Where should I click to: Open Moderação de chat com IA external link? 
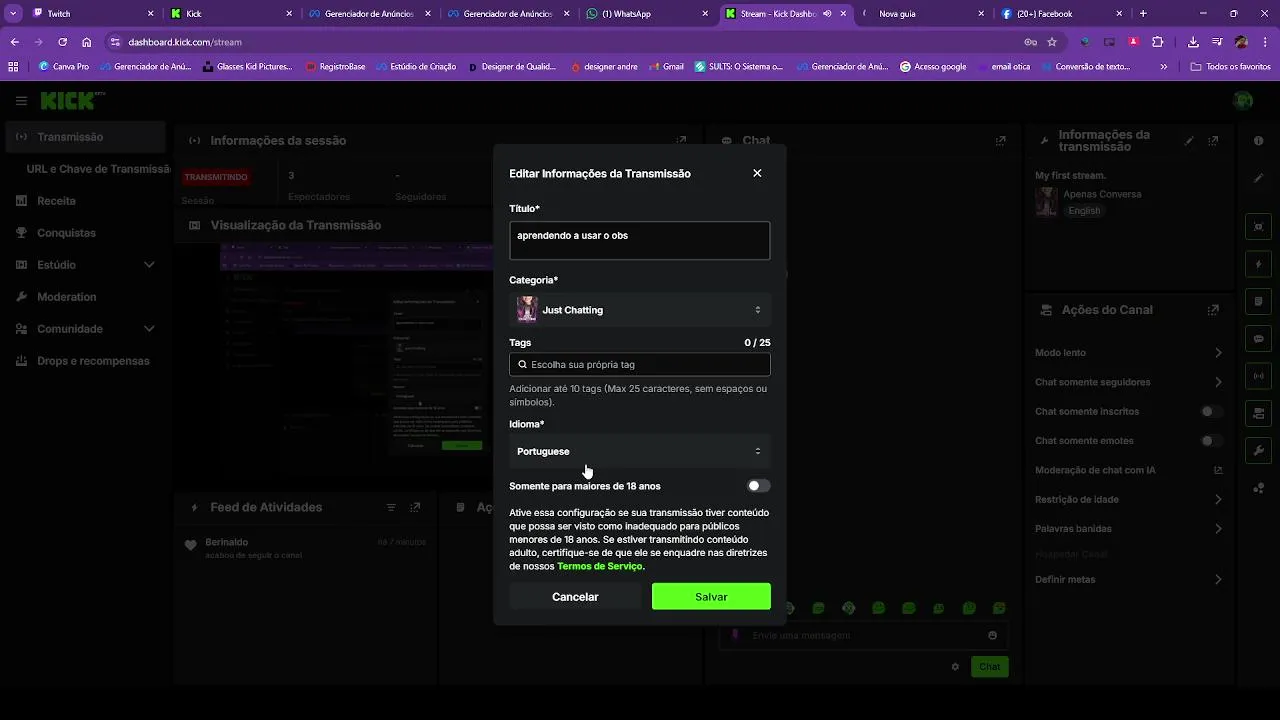(x=1218, y=470)
